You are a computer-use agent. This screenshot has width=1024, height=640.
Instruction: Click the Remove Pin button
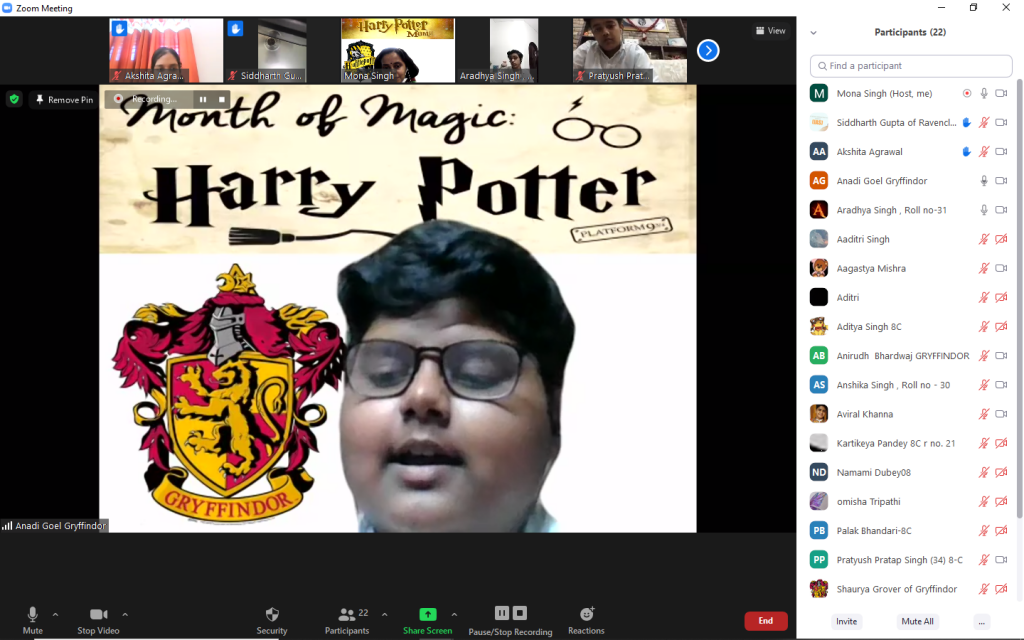63,100
